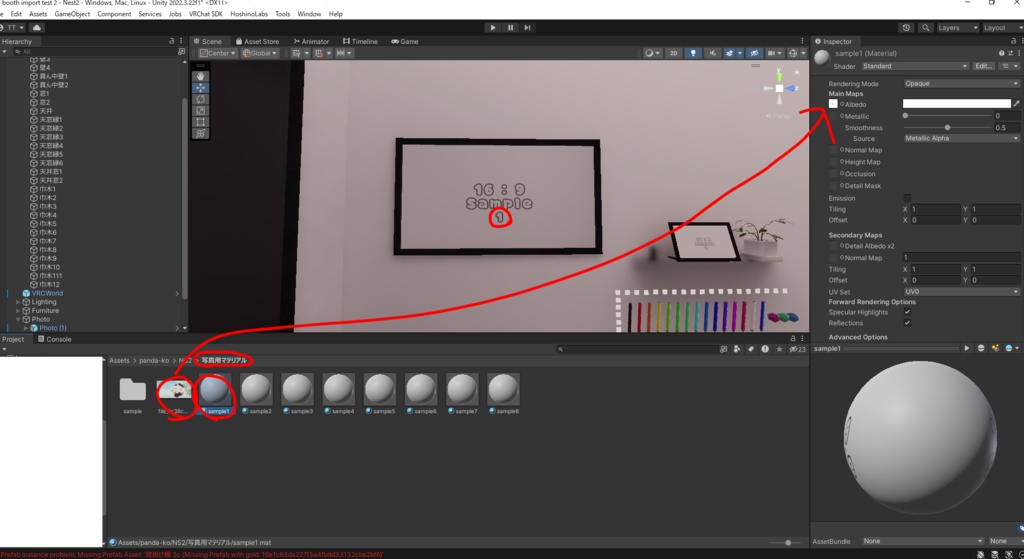1024x559 pixels.
Task: Switch to the Animator tab
Action: click(x=312, y=41)
